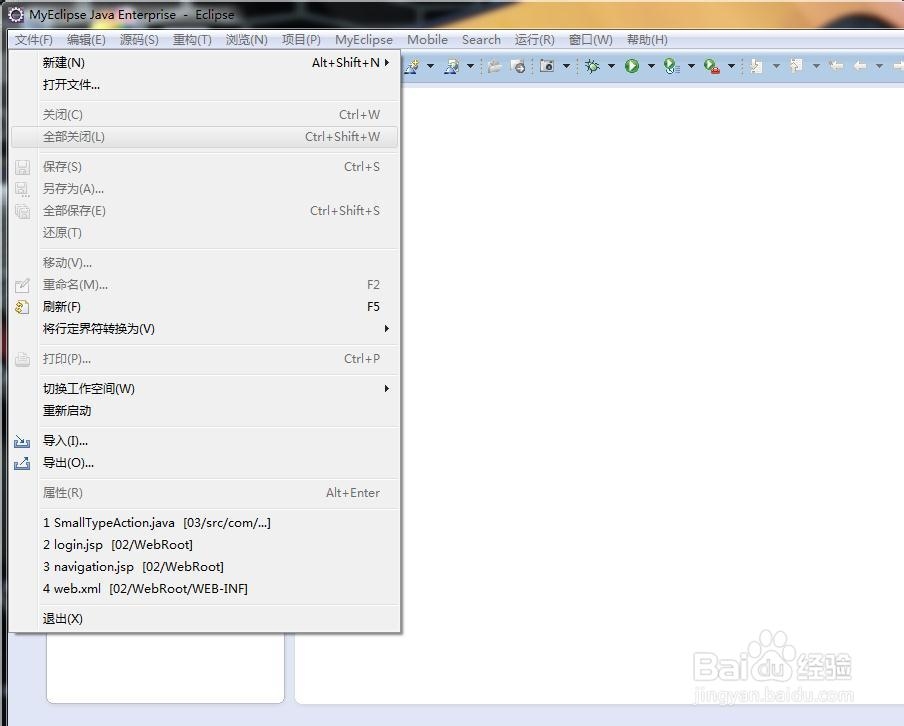Open the Run configurations dropdown arrow
The height and width of the screenshot is (726, 904).
[x=651, y=66]
